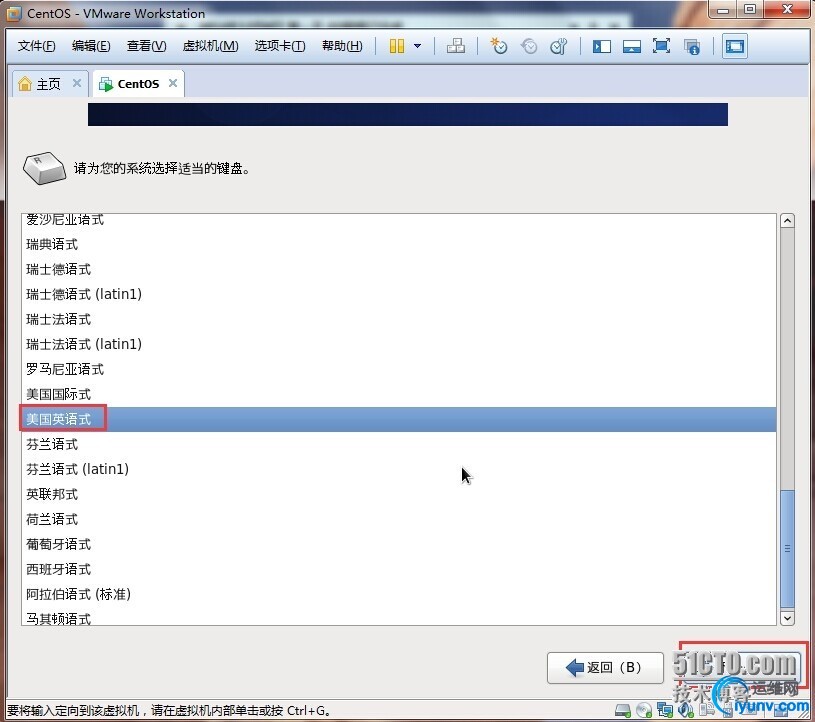Switch to Unity mode
Image resolution: width=815 pixels, height=722 pixels.
[692, 46]
